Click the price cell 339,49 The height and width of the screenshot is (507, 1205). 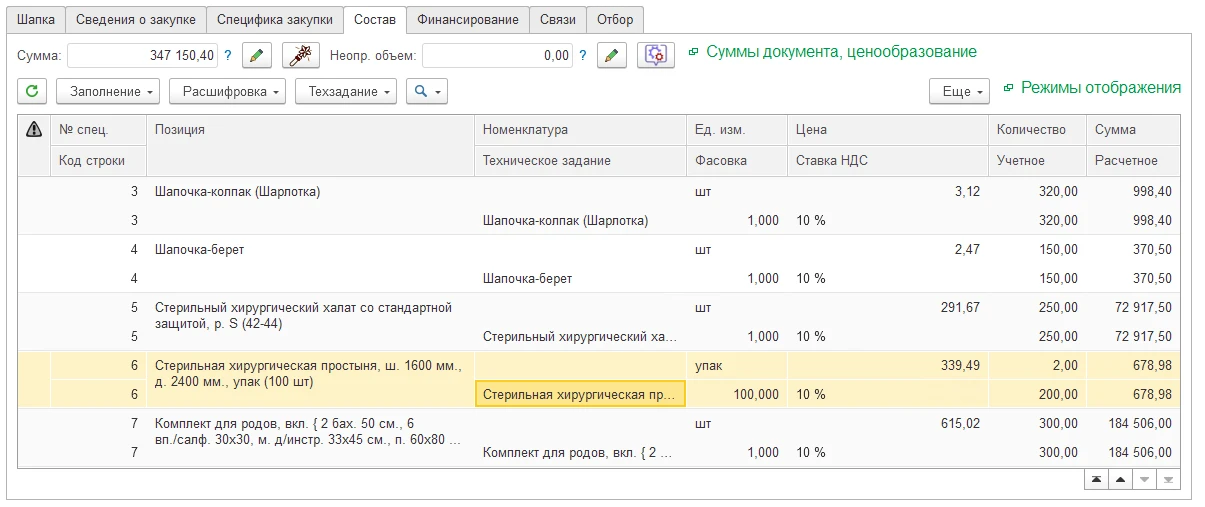[887, 365]
